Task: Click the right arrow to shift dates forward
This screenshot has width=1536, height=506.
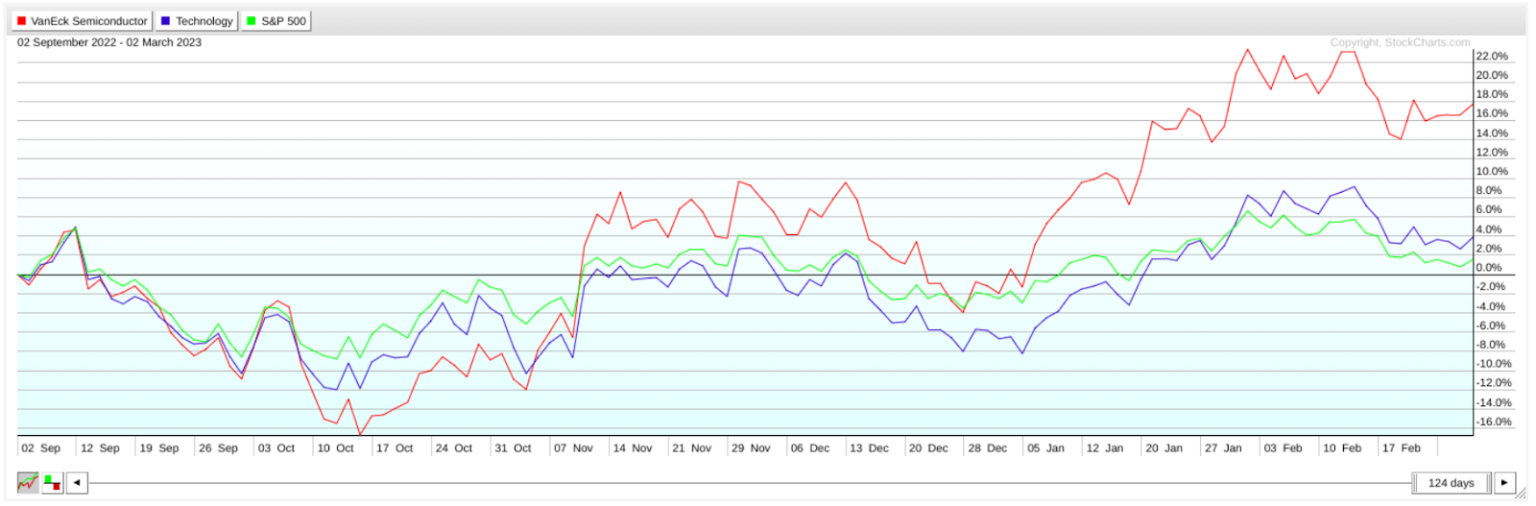Action: 1504,483
